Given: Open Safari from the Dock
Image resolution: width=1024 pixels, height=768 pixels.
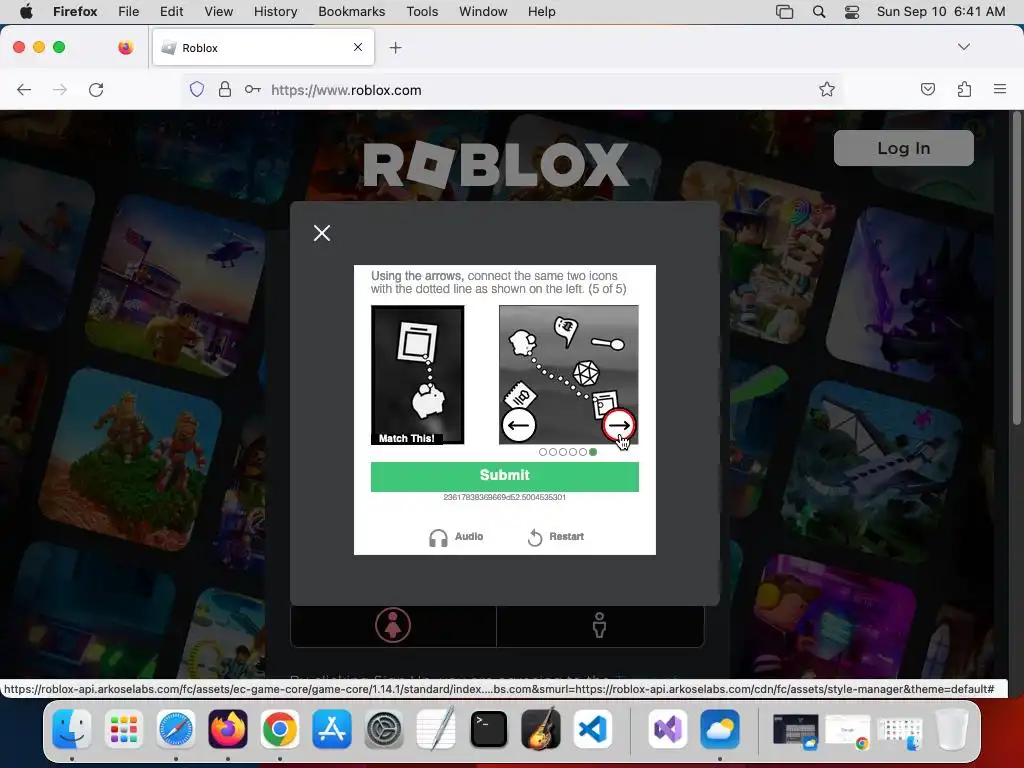Looking at the screenshot, I should click(x=176, y=729).
